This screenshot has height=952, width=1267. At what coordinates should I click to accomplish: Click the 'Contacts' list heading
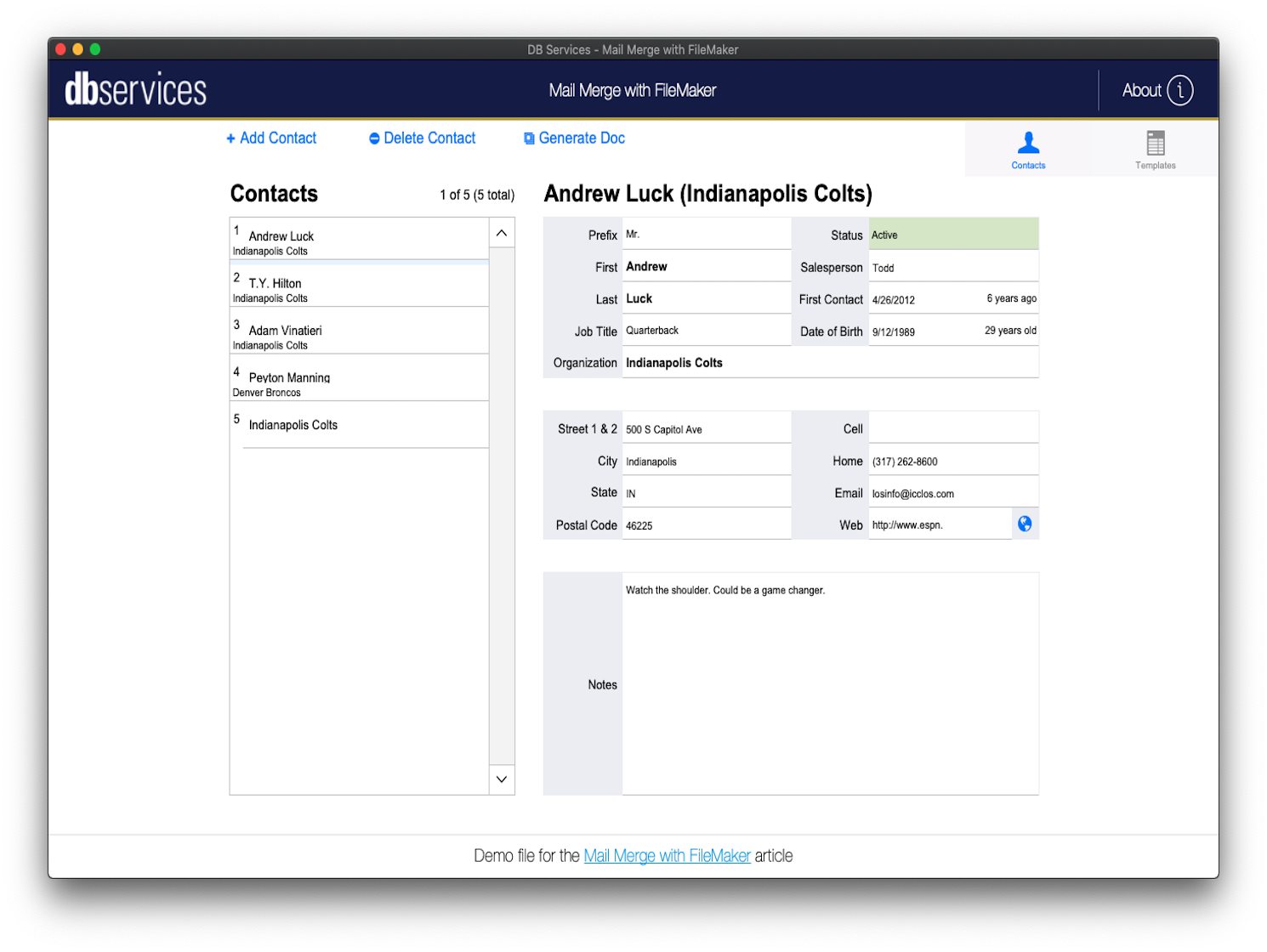[x=274, y=194]
